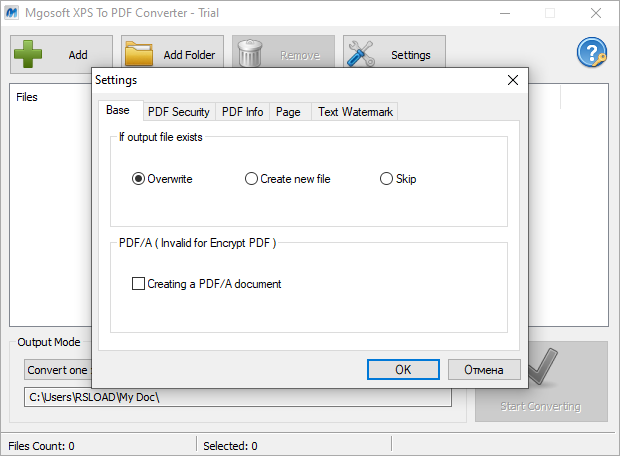The height and width of the screenshot is (456, 620).
Task: Select the Overwrite radio option
Action: point(139,179)
